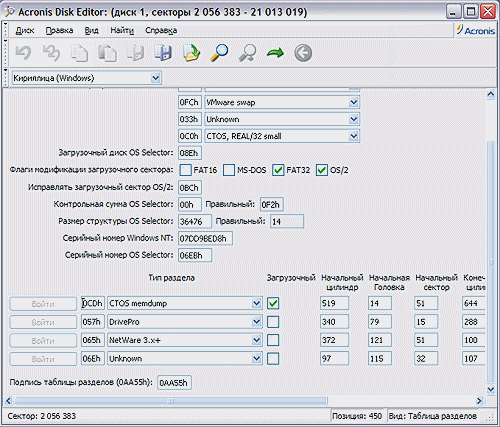Click the OS Selector serial number field 06E8h

point(195,256)
